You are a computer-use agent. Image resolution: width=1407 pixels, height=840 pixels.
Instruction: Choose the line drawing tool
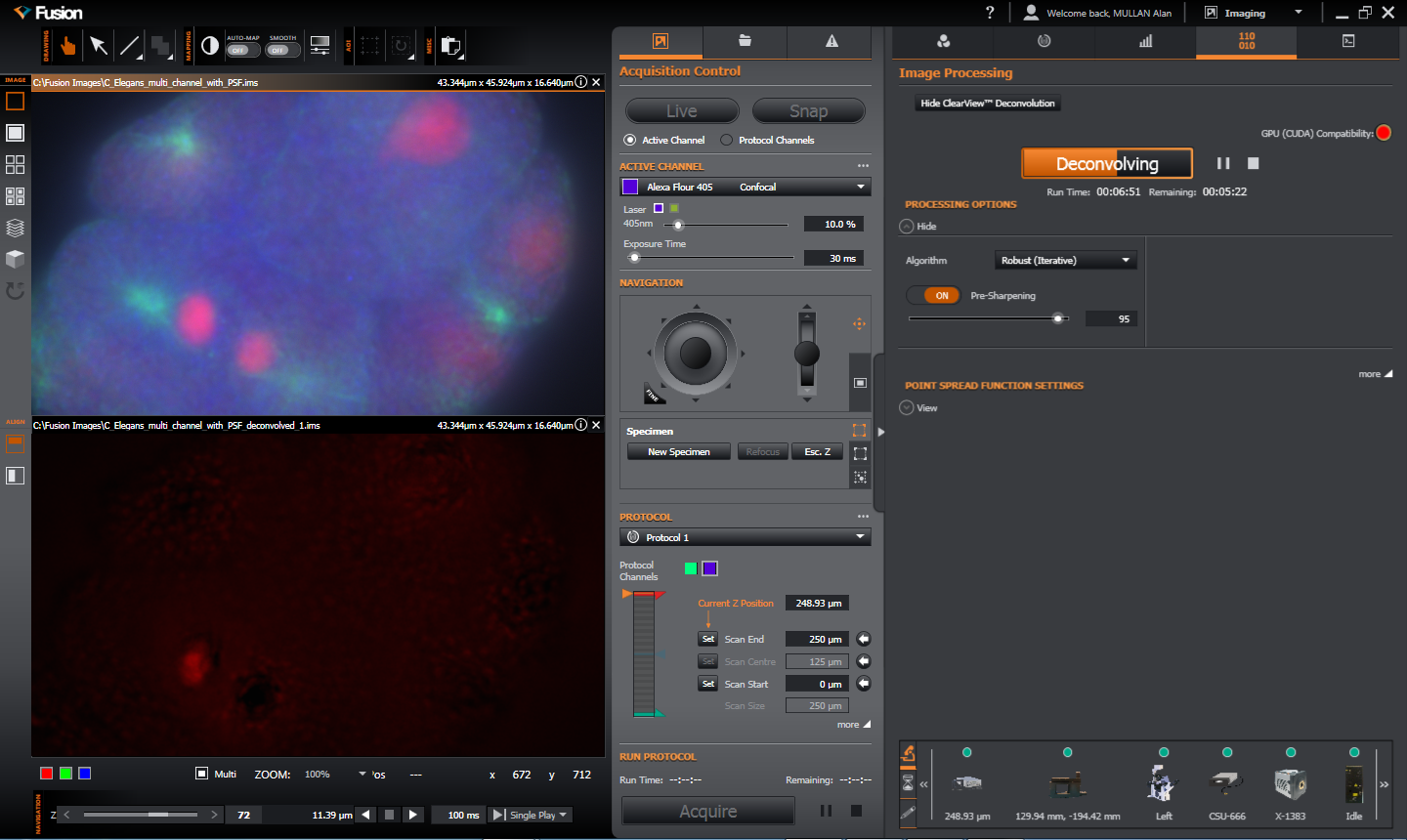tap(129, 46)
